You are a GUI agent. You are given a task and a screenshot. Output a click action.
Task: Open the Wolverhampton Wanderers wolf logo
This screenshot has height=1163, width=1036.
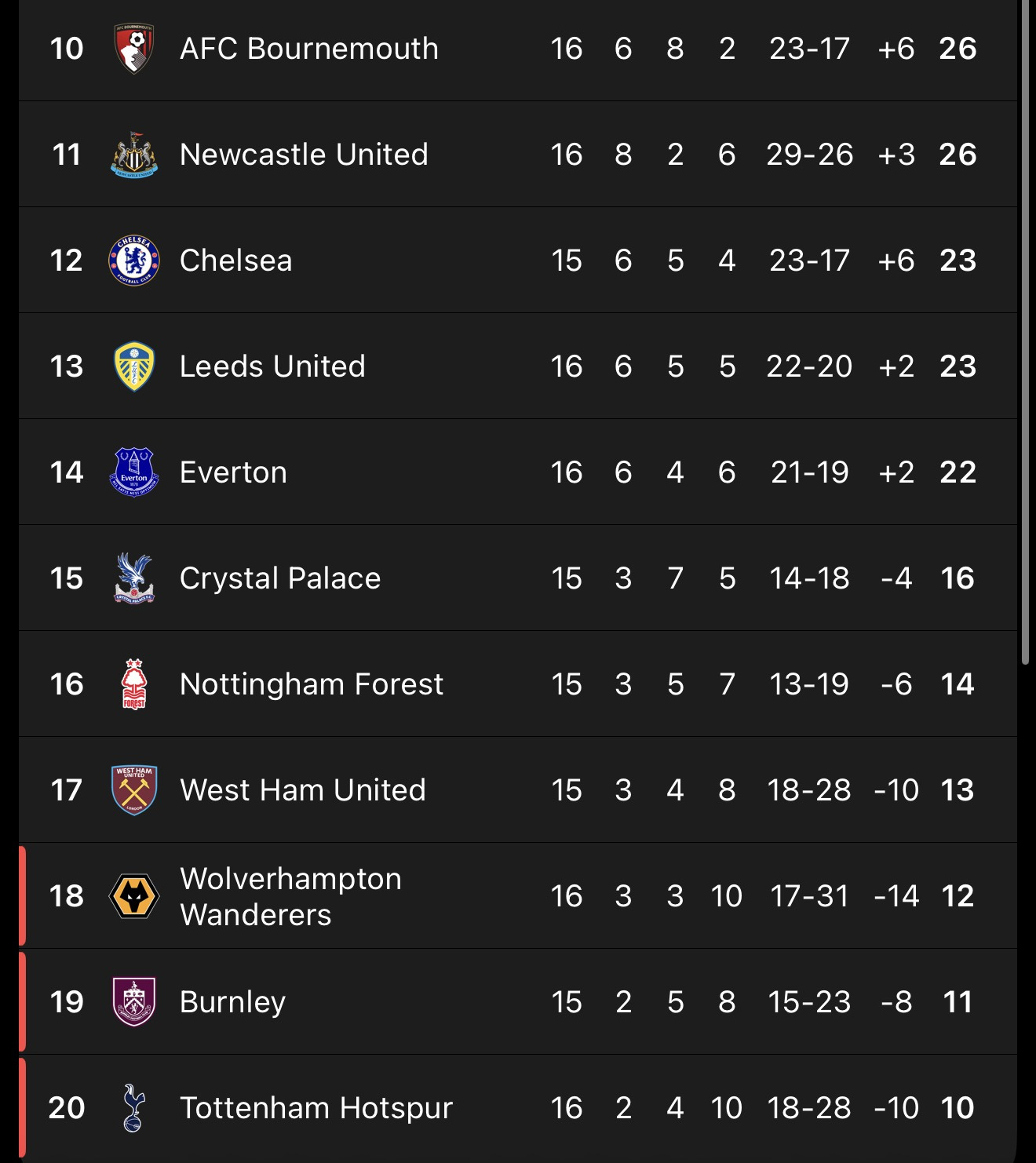tap(134, 896)
